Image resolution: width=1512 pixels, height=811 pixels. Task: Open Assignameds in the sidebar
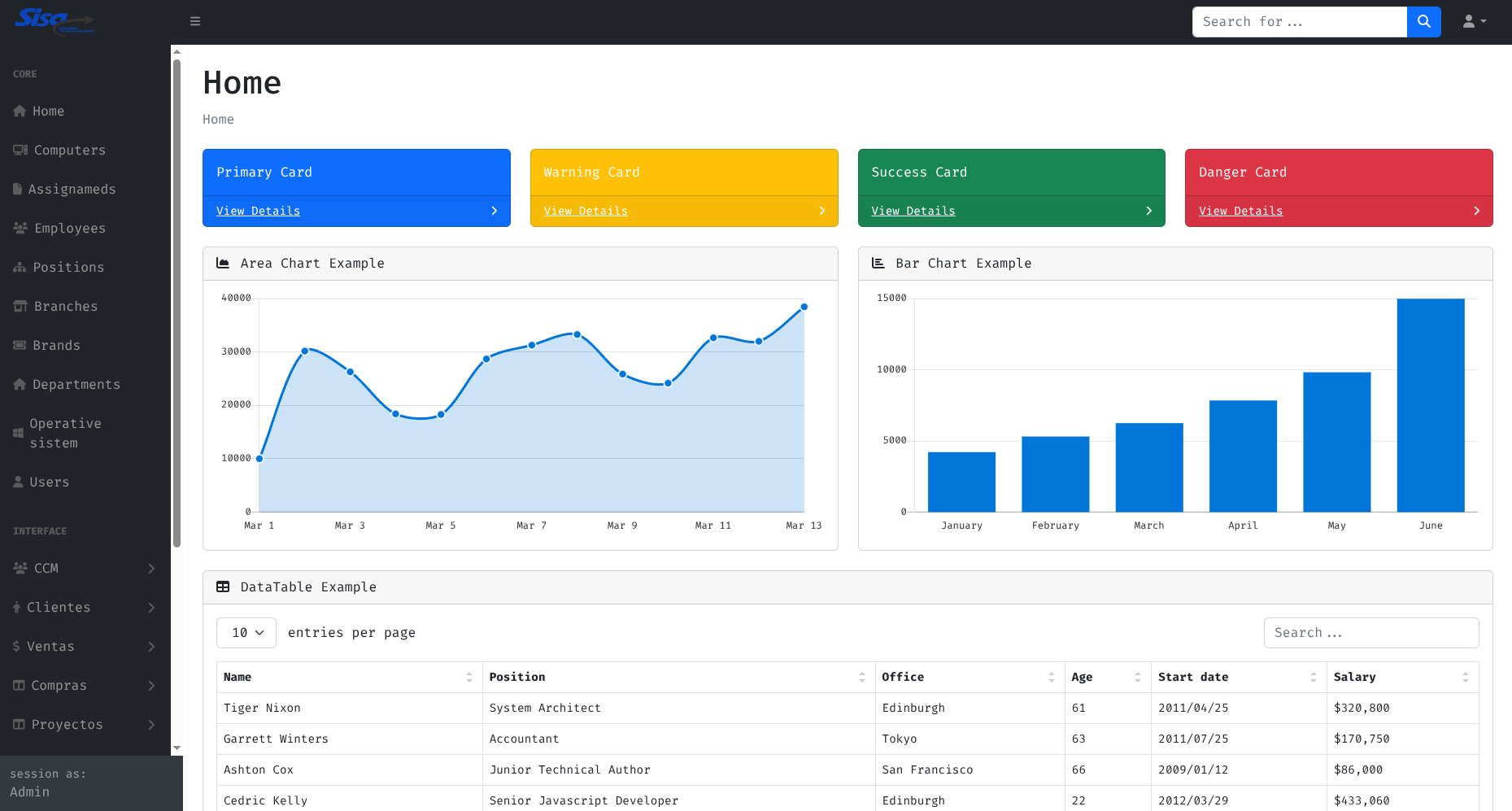[x=85, y=190]
